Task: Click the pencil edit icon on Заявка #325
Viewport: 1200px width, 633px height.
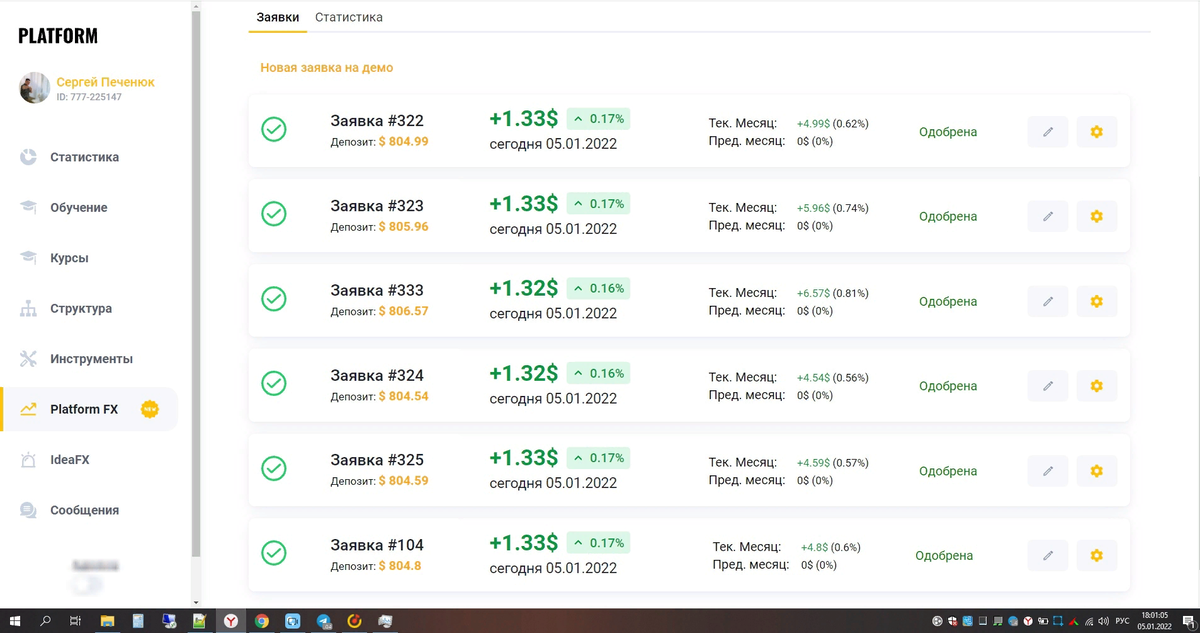Action: click(x=1047, y=470)
